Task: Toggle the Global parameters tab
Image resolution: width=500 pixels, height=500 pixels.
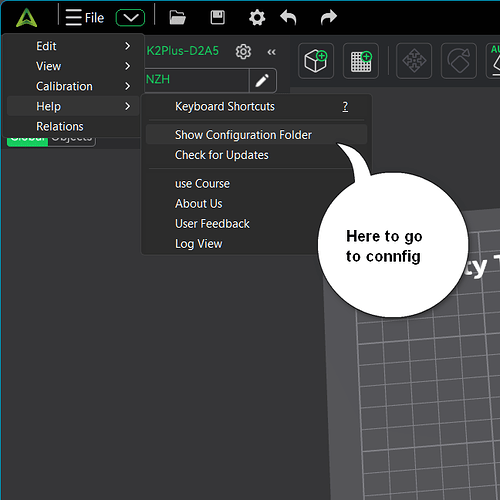Action: pyautogui.click(x=28, y=141)
